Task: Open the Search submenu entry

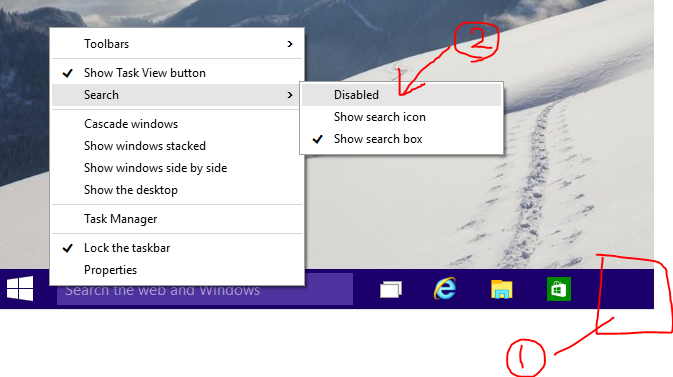Action: [x=175, y=95]
